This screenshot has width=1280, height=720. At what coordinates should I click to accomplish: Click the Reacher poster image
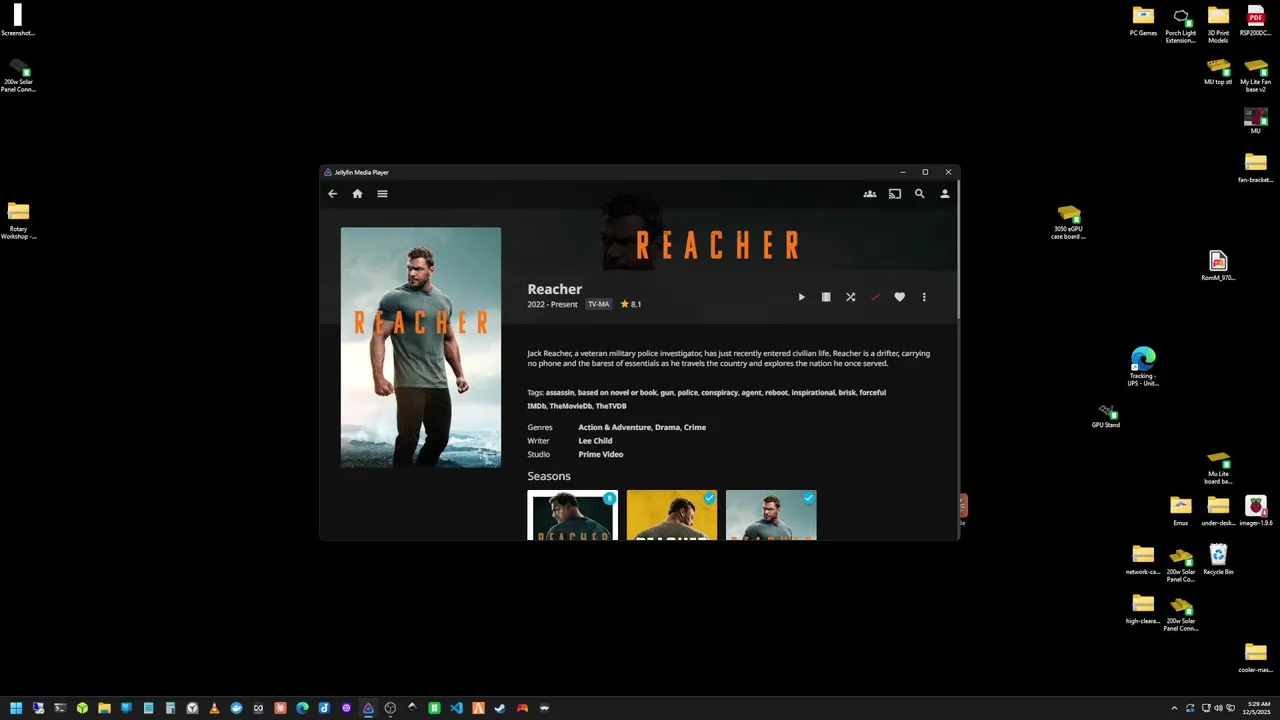421,347
